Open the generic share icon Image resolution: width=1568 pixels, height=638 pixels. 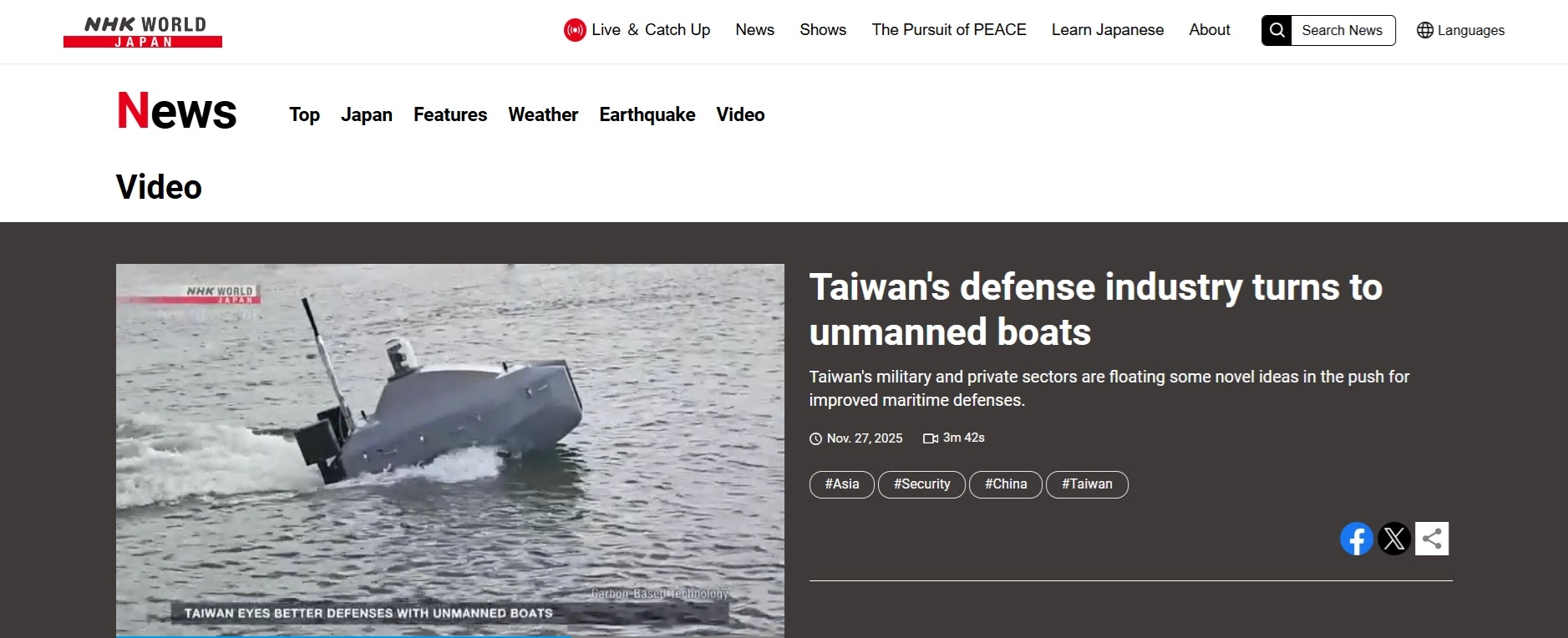point(1431,539)
